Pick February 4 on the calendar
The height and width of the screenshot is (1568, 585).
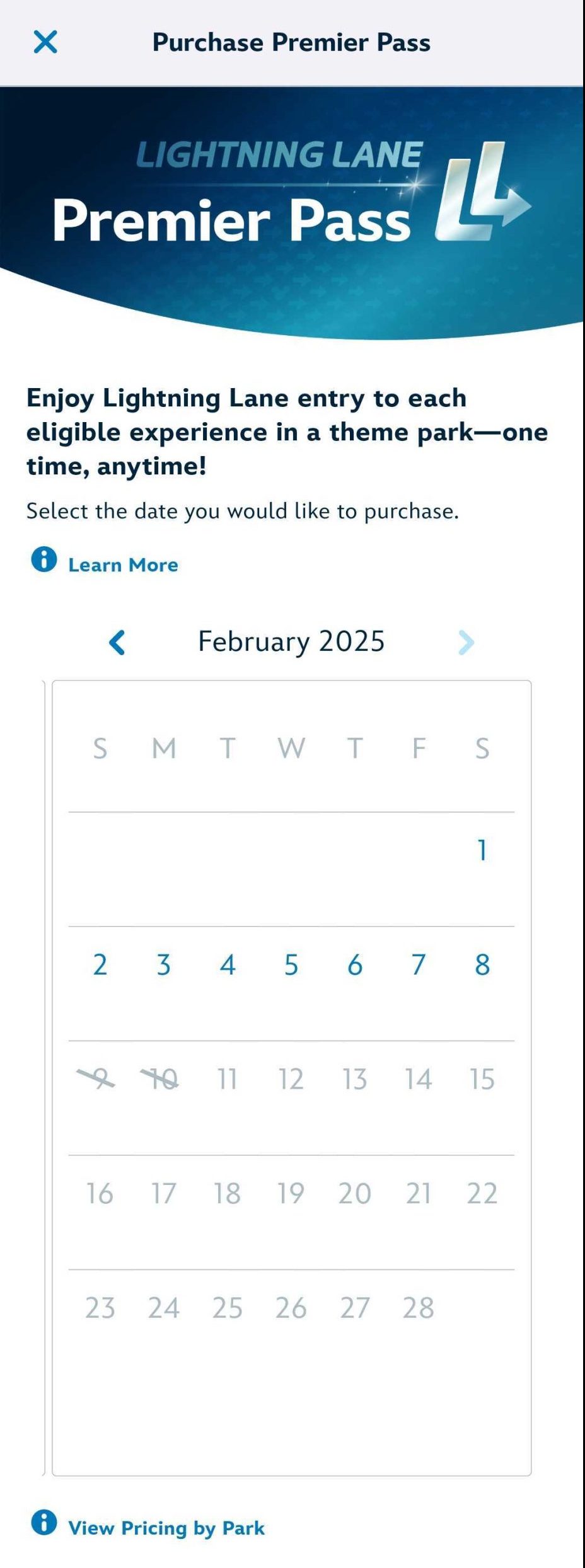coord(228,965)
